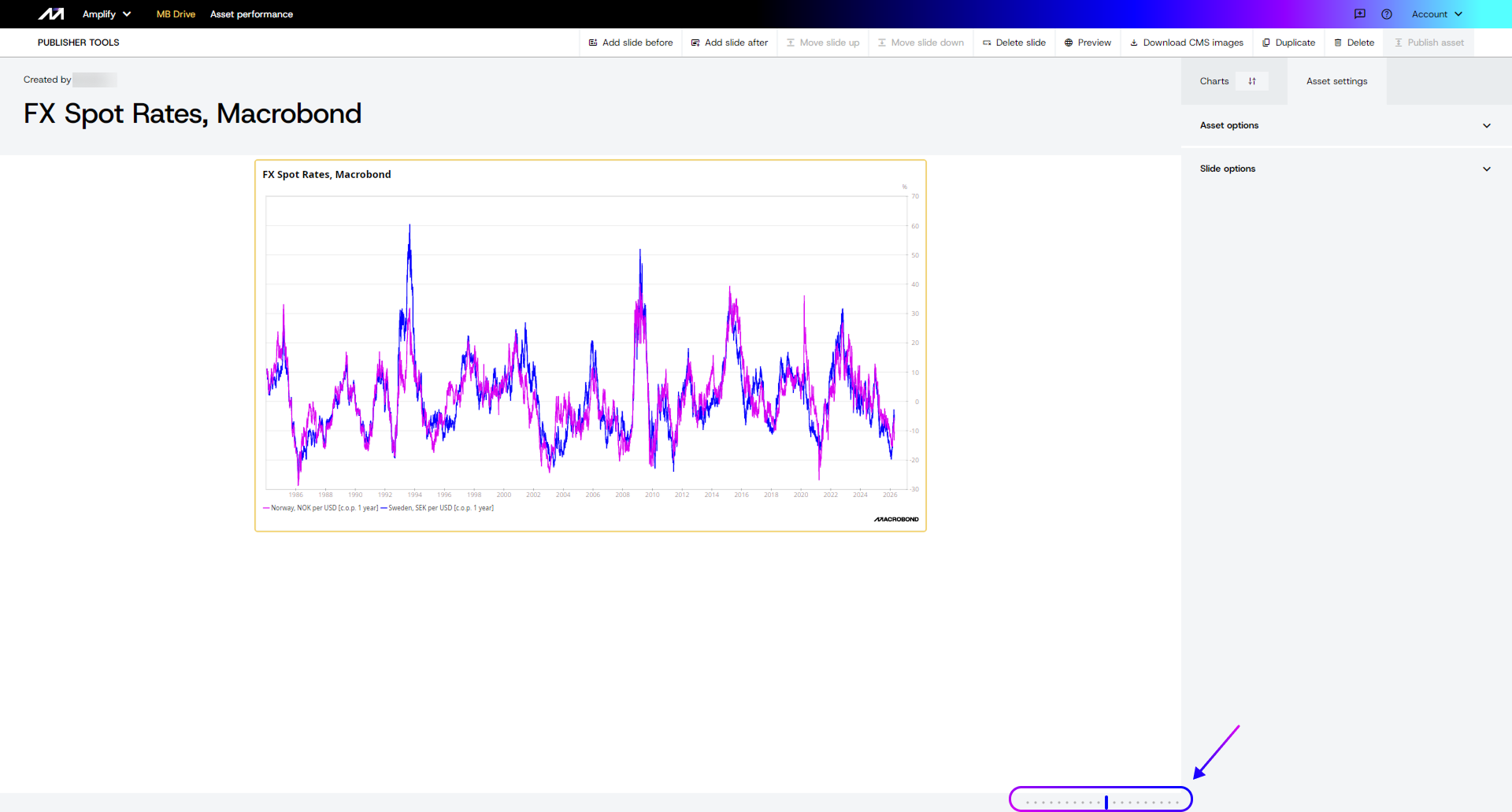The image size is (1512, 812).
Task: Duplicate this asset
Action: [x=1288, y=43]
